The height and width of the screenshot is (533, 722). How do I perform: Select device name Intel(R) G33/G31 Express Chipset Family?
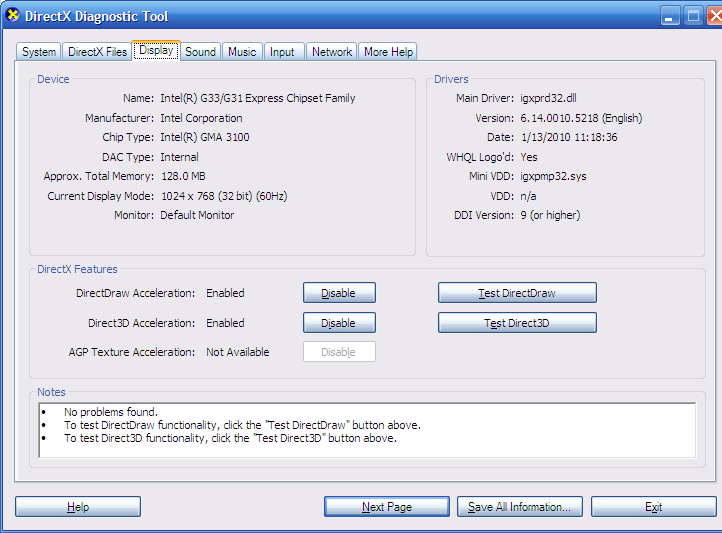(258, 98)
